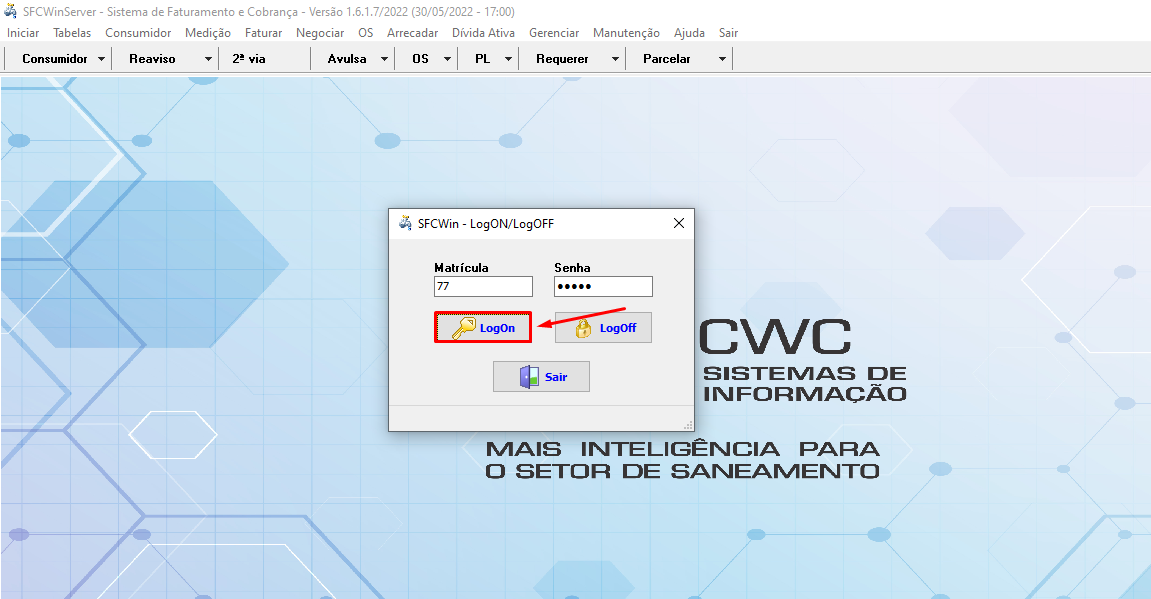Click the Requerer toolbar button

pos(563,58)
